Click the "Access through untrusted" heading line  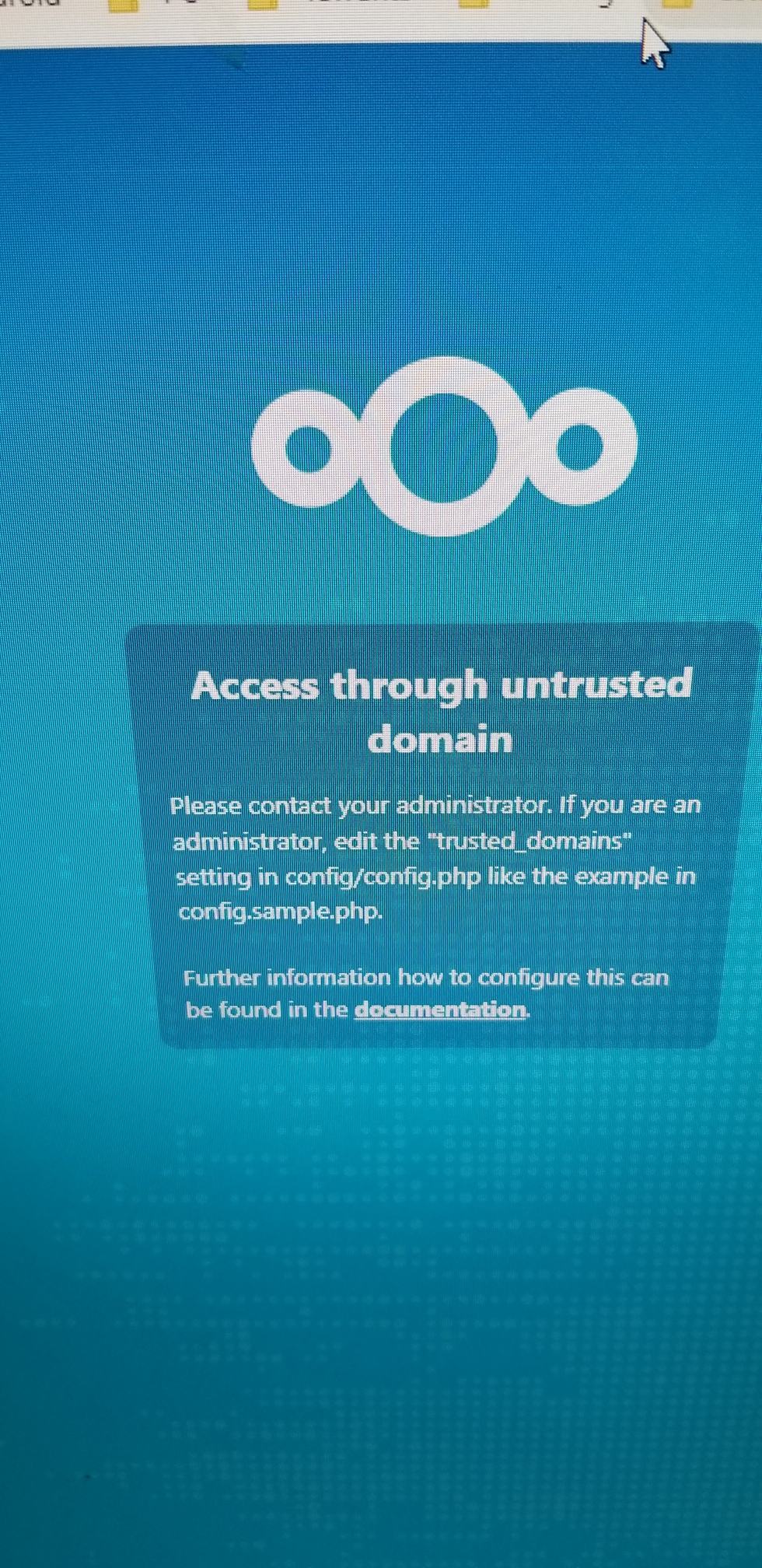click(x=441, y=685)
